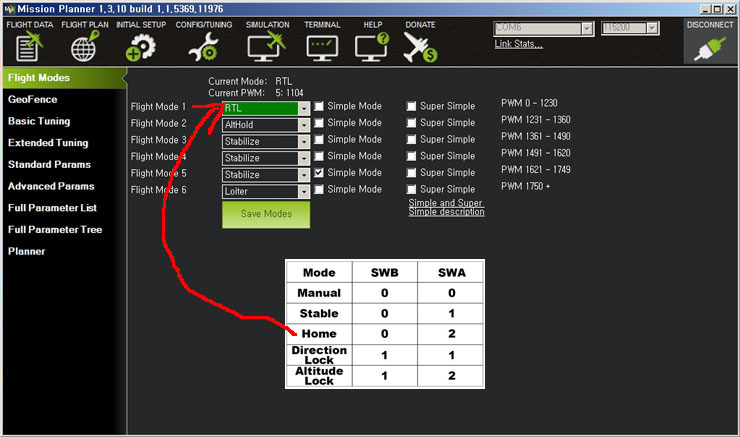Click the 'PWM 1361 - 1490' range text
The height and width of the screenshot is (437, 740).
536,136
